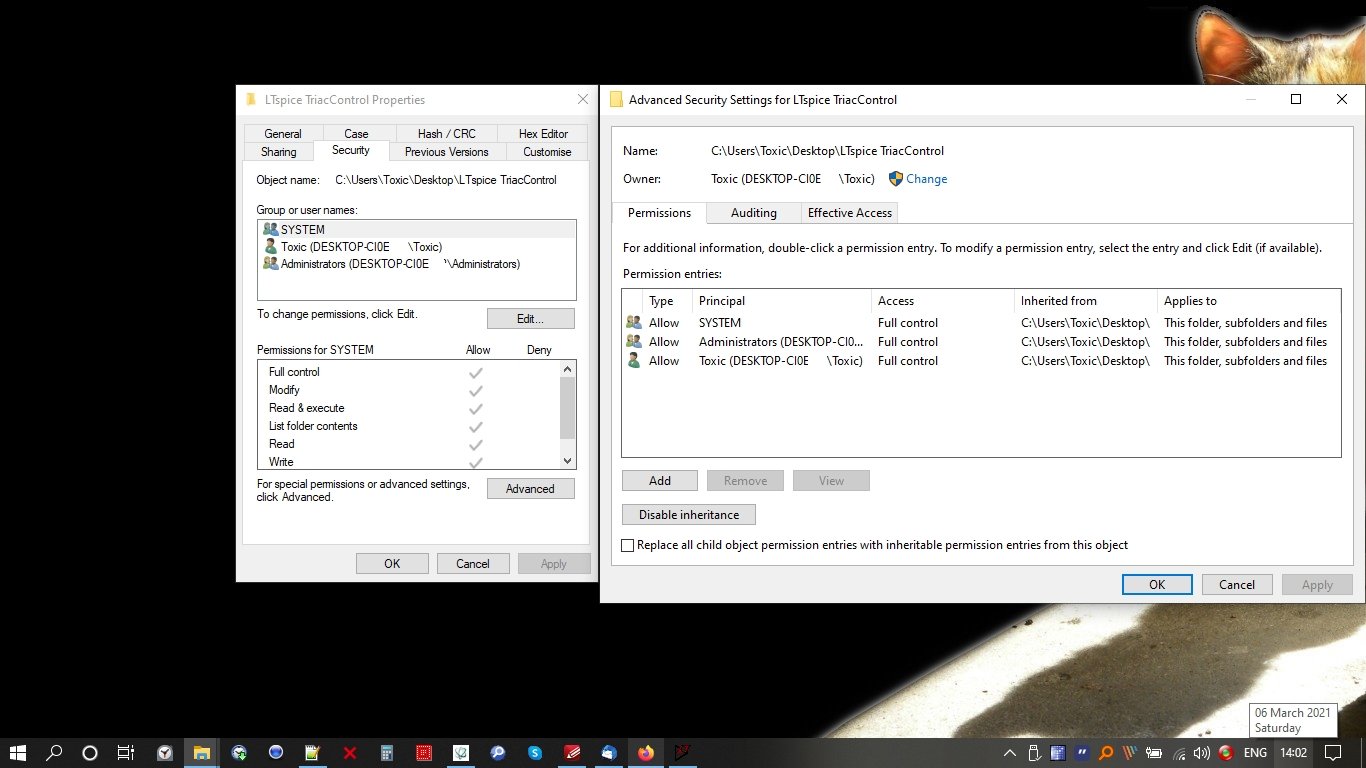Open File Explorer from taskbar
Viewport: 1366px width, 768px height.
pyautogui.click(x=202, y=752)
